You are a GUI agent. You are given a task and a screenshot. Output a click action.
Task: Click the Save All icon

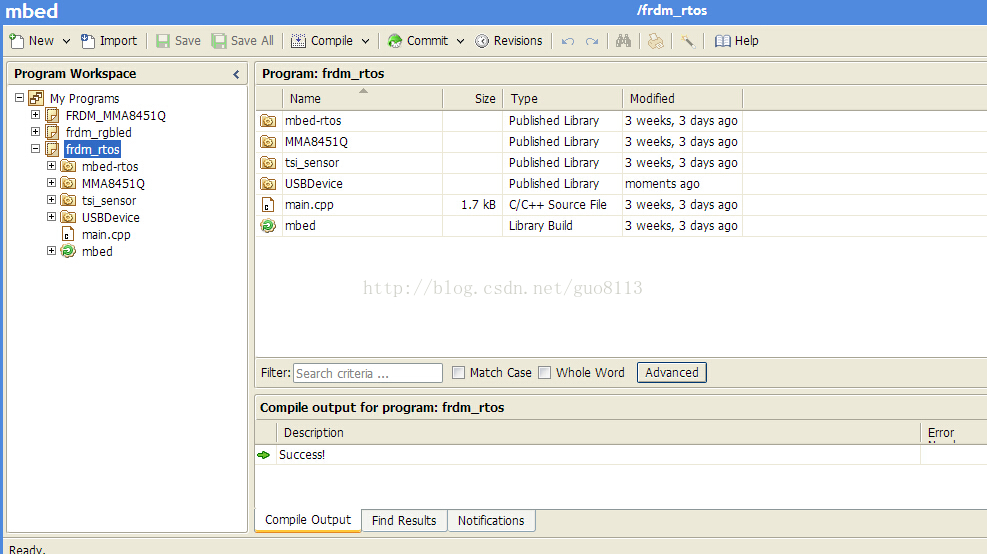[218, 41]
